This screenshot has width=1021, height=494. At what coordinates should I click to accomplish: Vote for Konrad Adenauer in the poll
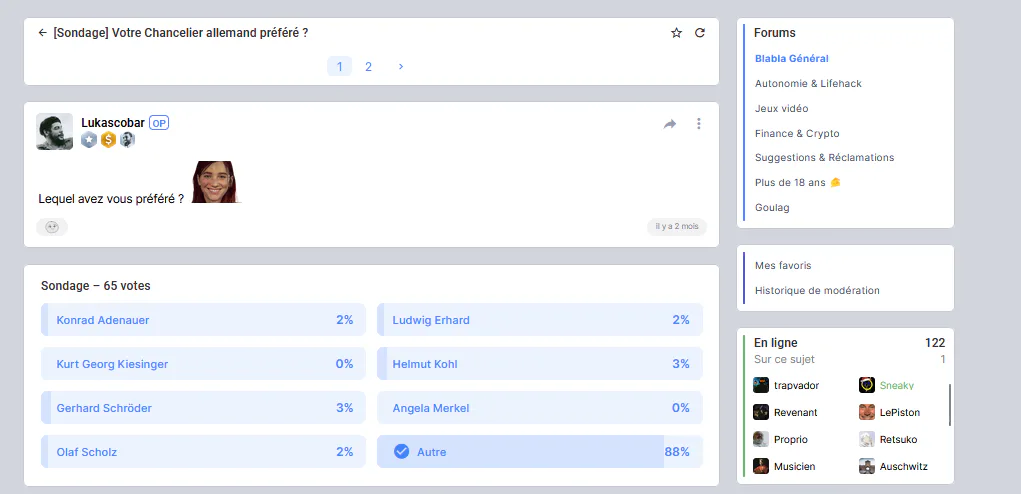pyautogui.click(x=203, y=320)
